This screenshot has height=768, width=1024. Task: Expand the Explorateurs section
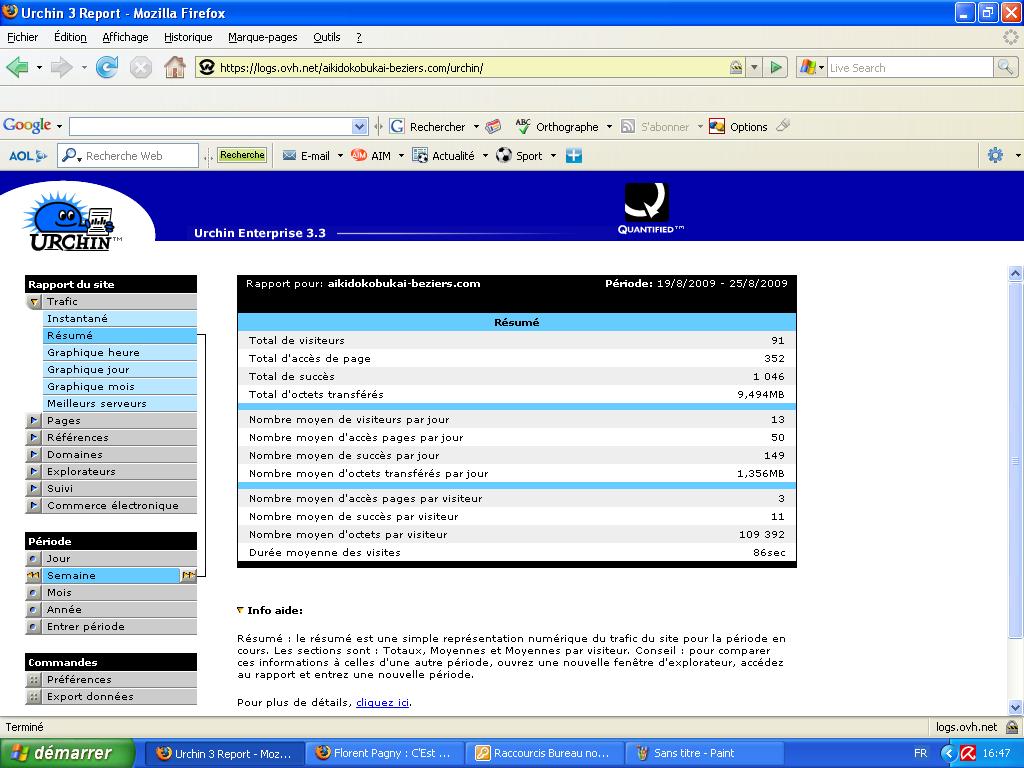(x=34, y=472)
